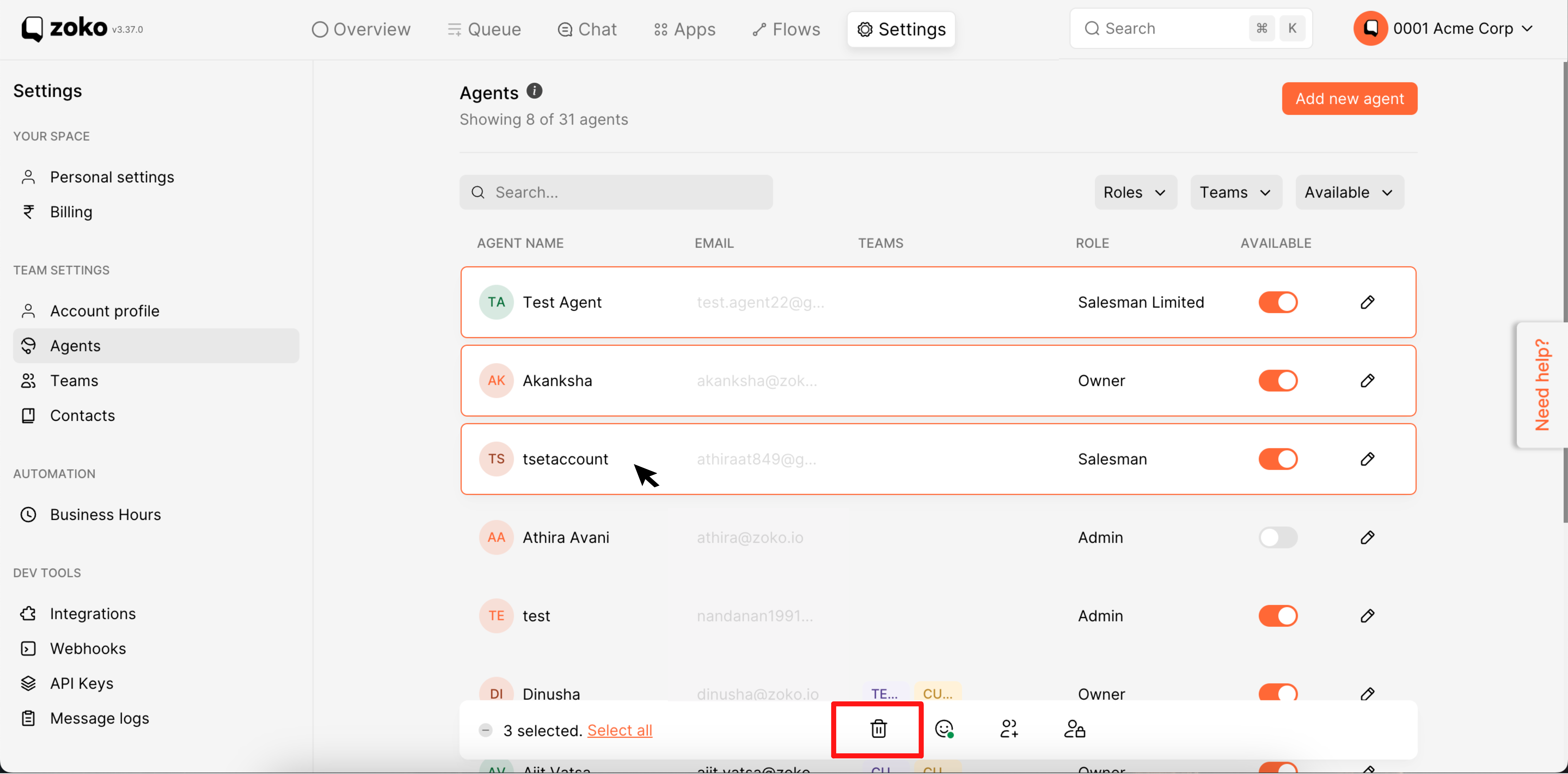Click the zoko logo
This screenshot has width=1568, height=774.
(64, 29)
